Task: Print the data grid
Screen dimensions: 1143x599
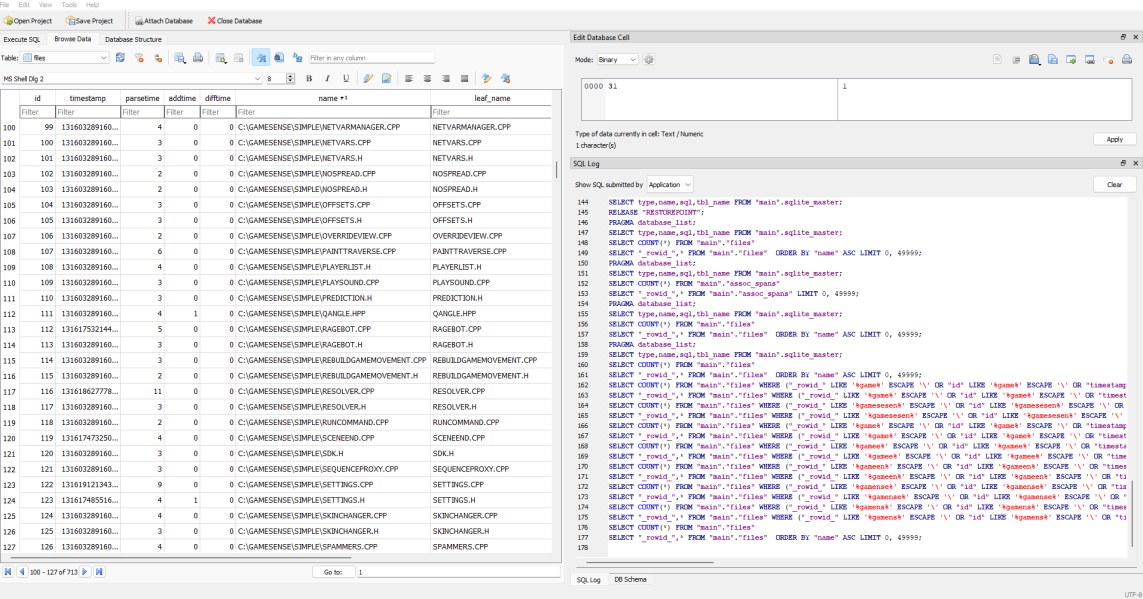Action: (x=198, y=58)
